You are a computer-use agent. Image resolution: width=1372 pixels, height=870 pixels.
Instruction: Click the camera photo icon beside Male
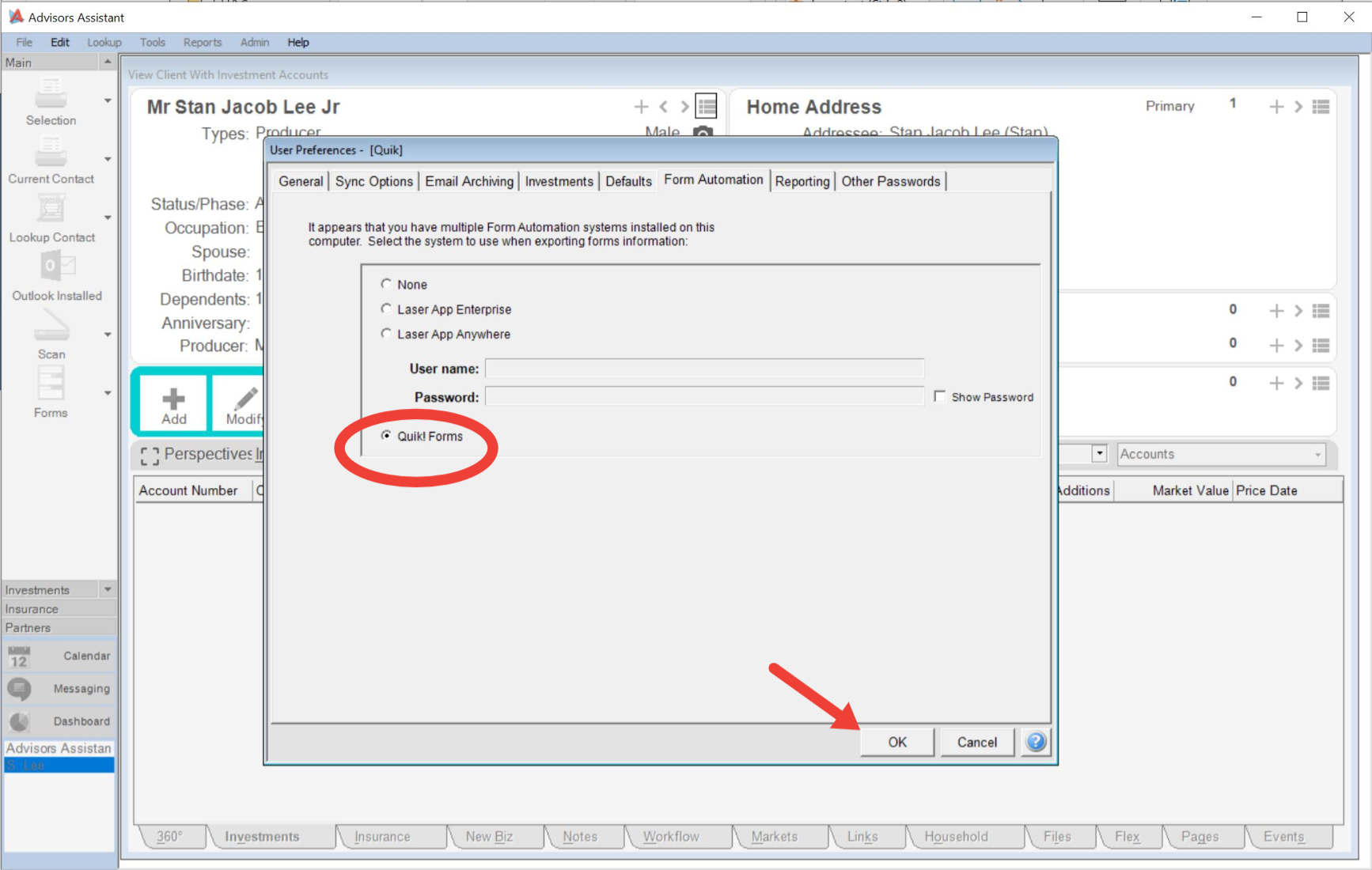pos(703,131)
